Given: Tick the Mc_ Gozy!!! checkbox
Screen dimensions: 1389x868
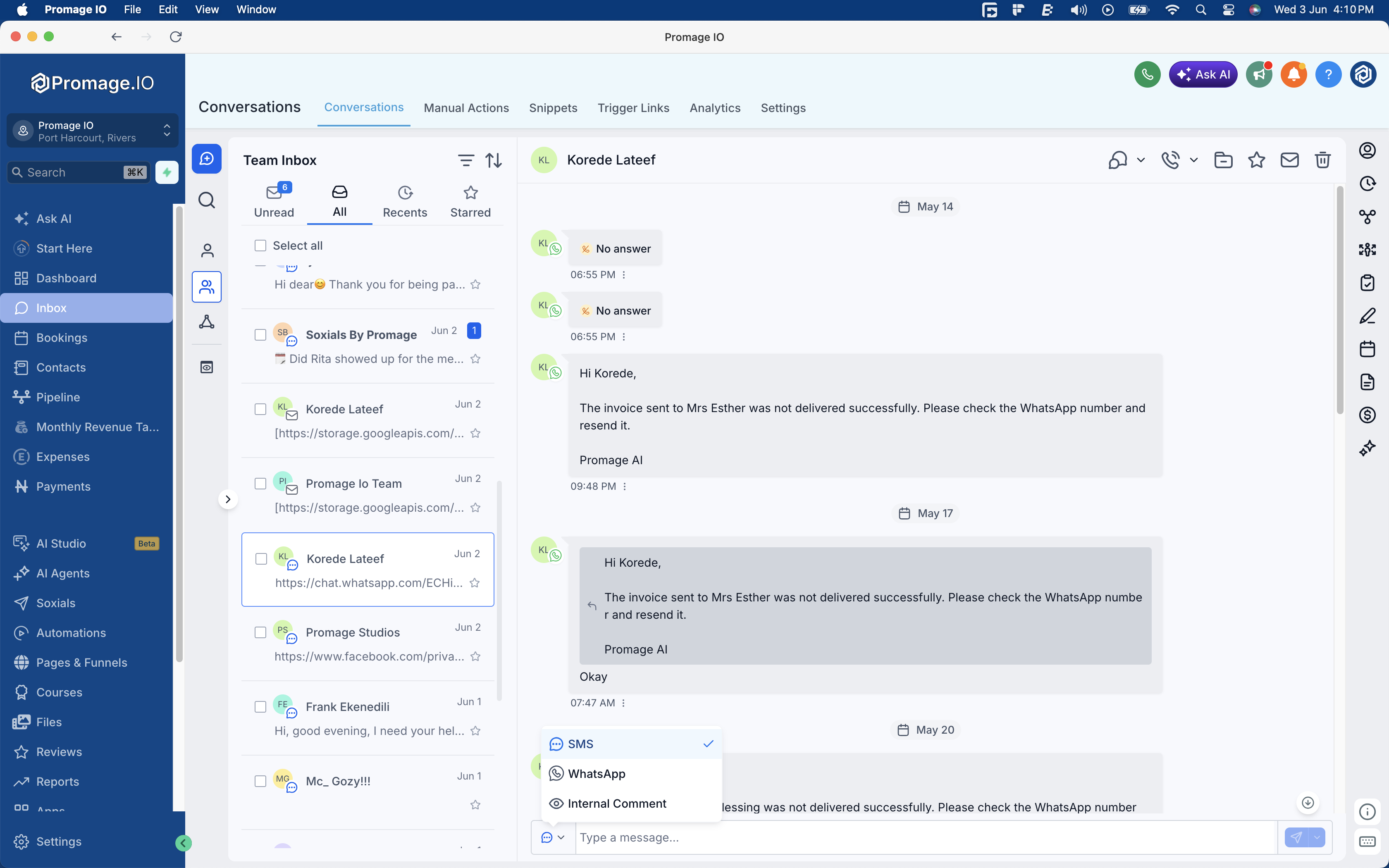Looking at the screenshot, I should [x=260, y=781].
